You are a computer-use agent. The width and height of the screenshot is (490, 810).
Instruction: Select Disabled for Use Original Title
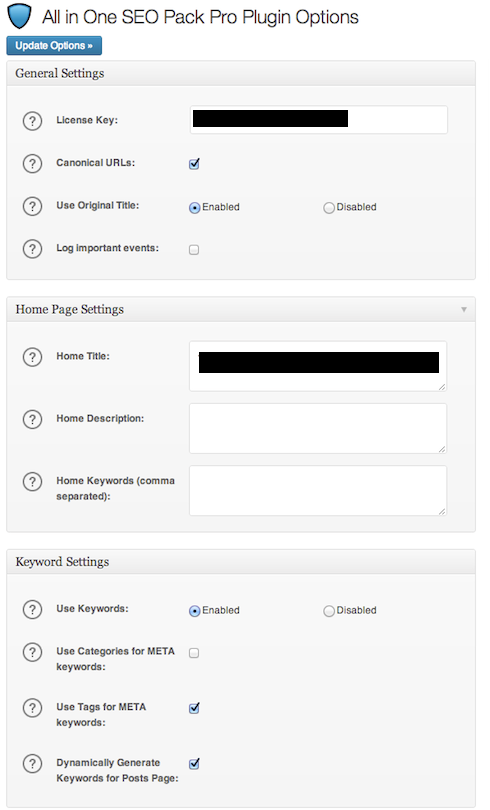tap(328, 208)
